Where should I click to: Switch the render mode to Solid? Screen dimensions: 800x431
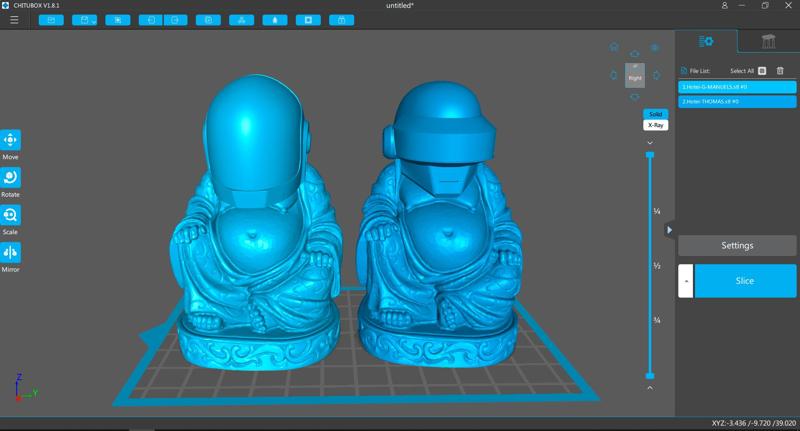[656, 114]
